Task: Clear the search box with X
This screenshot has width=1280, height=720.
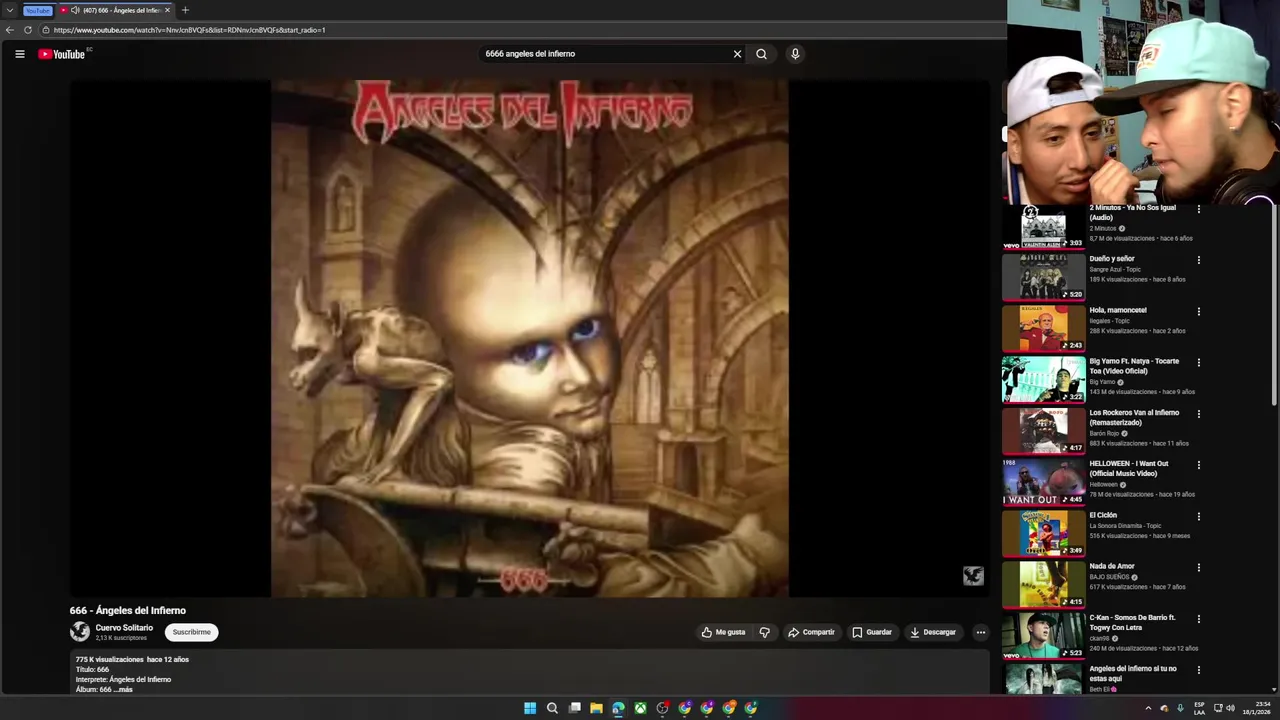Action: point(737,54)
